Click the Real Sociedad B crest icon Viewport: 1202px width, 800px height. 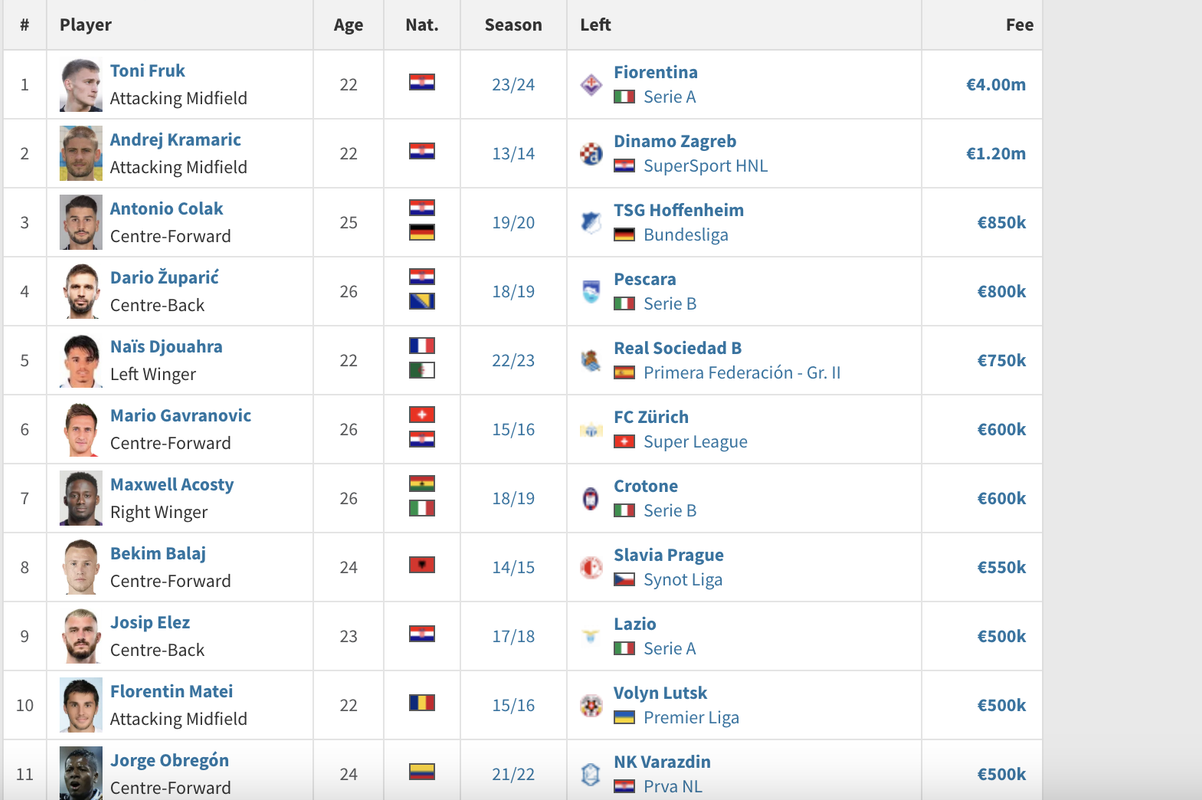[591, 361]
